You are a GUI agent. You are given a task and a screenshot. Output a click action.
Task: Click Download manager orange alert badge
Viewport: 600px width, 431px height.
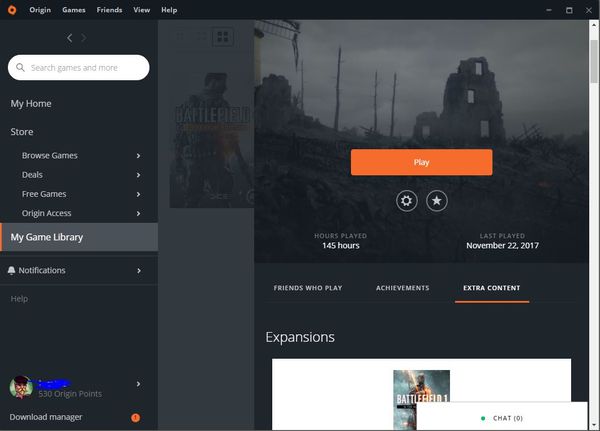pos(135,418)
